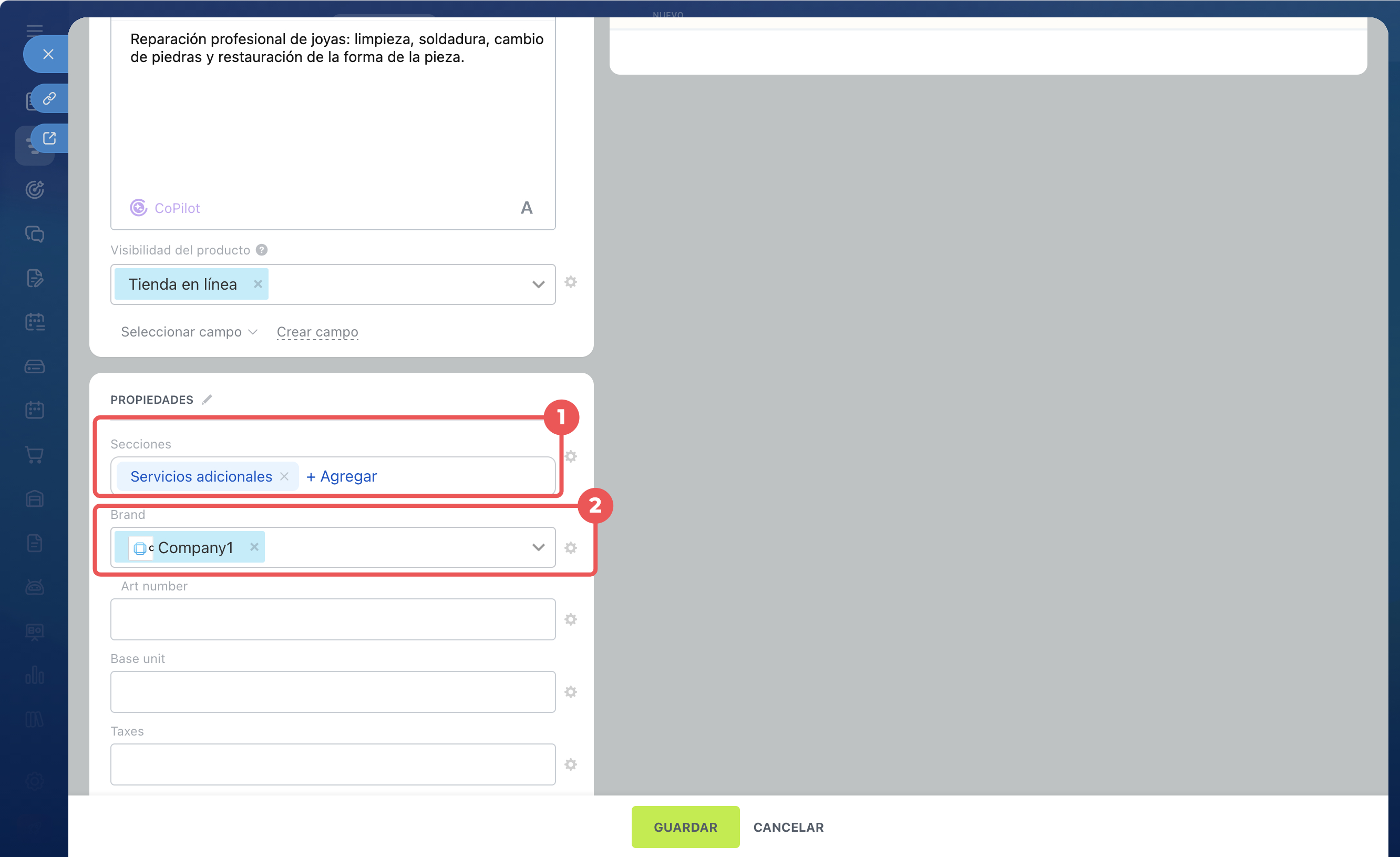
Task: Focus the Art number input field
Action: tap(333, 619)
